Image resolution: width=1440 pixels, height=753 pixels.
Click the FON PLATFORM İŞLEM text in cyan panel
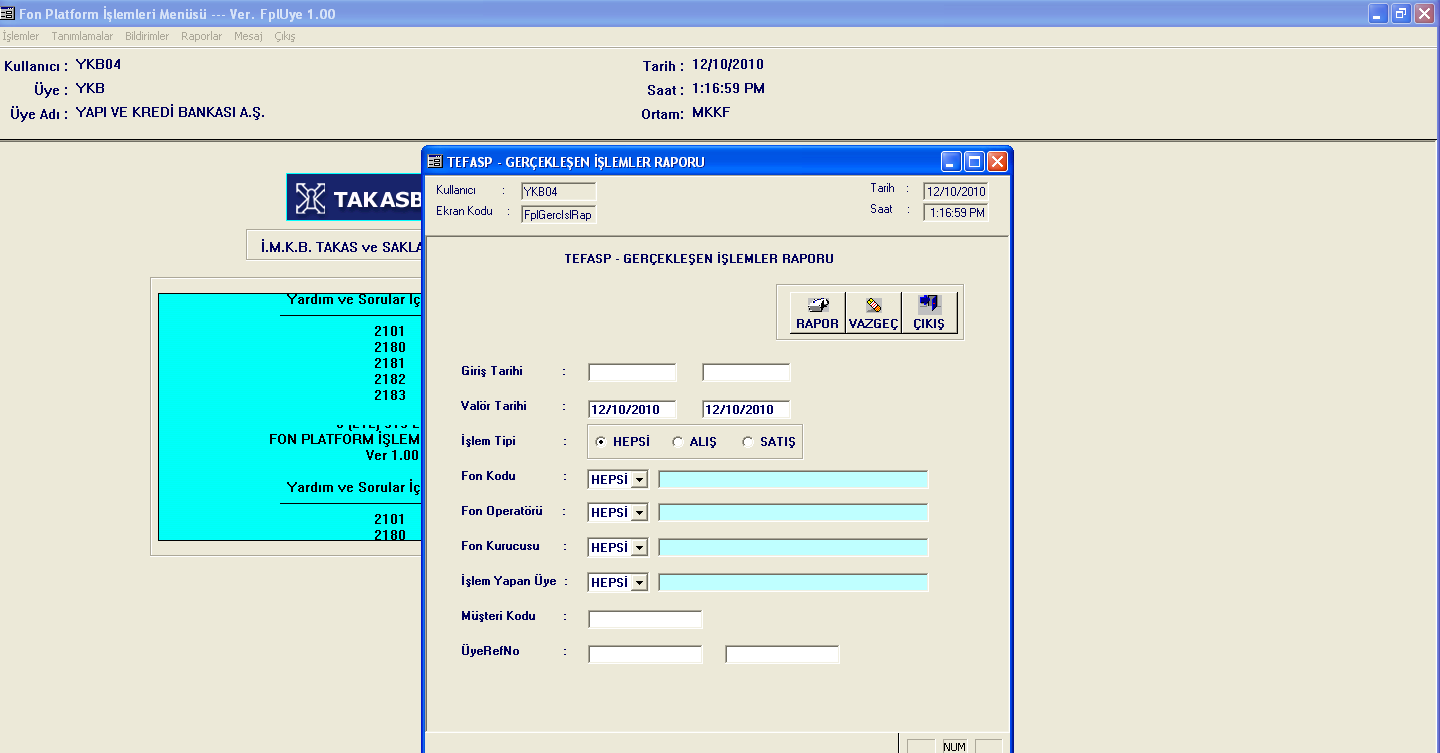coord(345,439)
